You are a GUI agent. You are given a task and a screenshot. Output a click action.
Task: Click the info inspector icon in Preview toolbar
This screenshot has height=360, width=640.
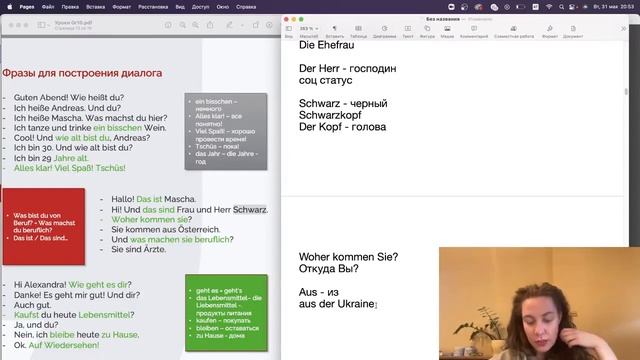168,25
